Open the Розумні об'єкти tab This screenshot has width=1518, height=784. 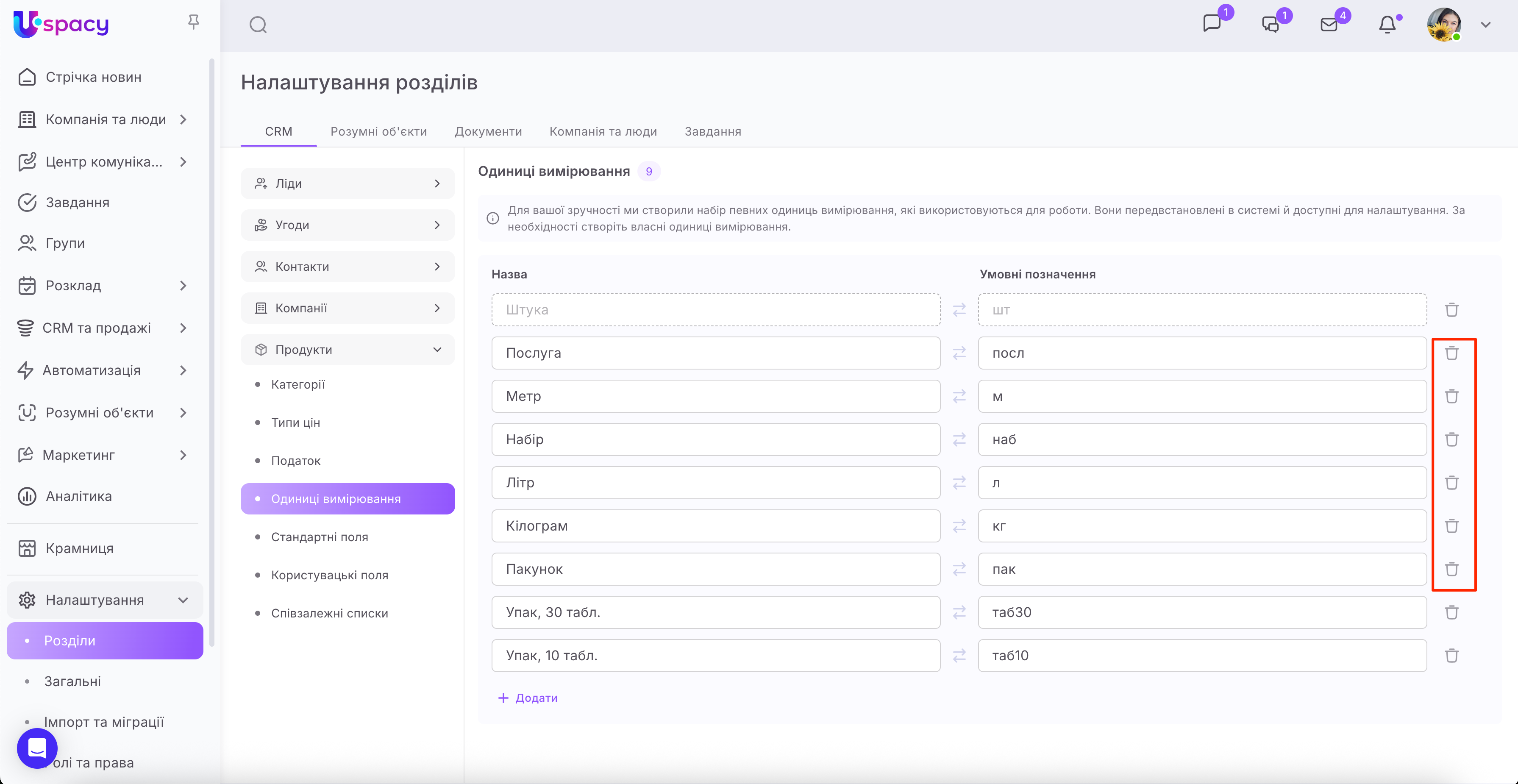tap(378, 131)
